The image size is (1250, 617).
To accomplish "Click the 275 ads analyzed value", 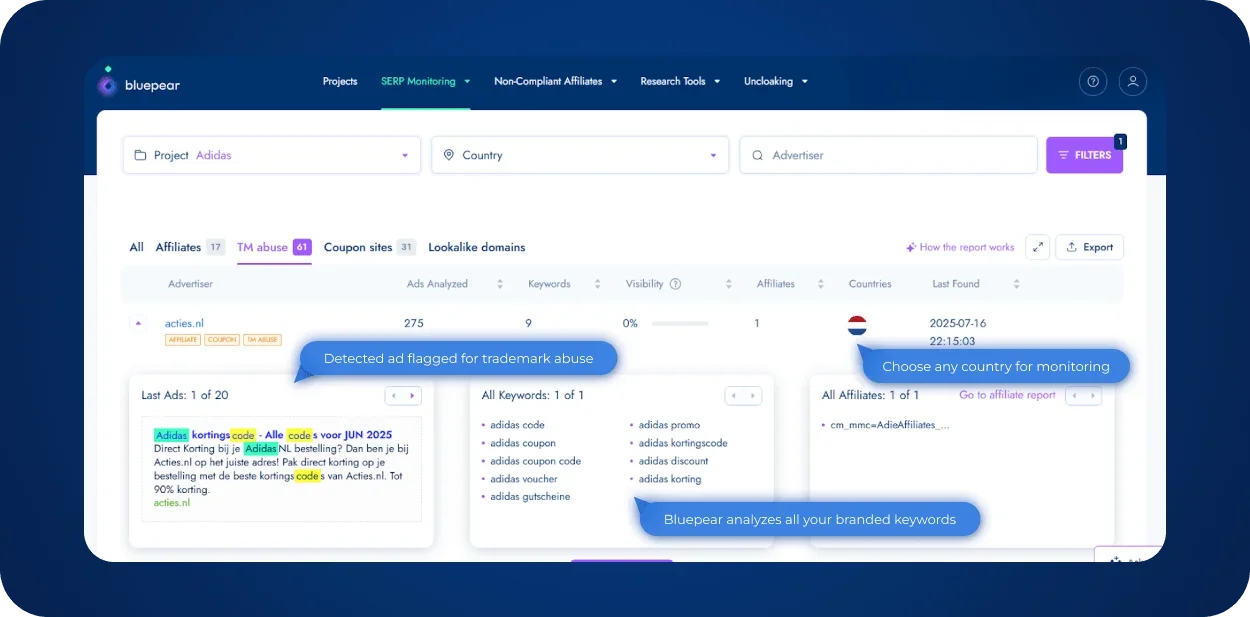I will (x=414, y=323).
